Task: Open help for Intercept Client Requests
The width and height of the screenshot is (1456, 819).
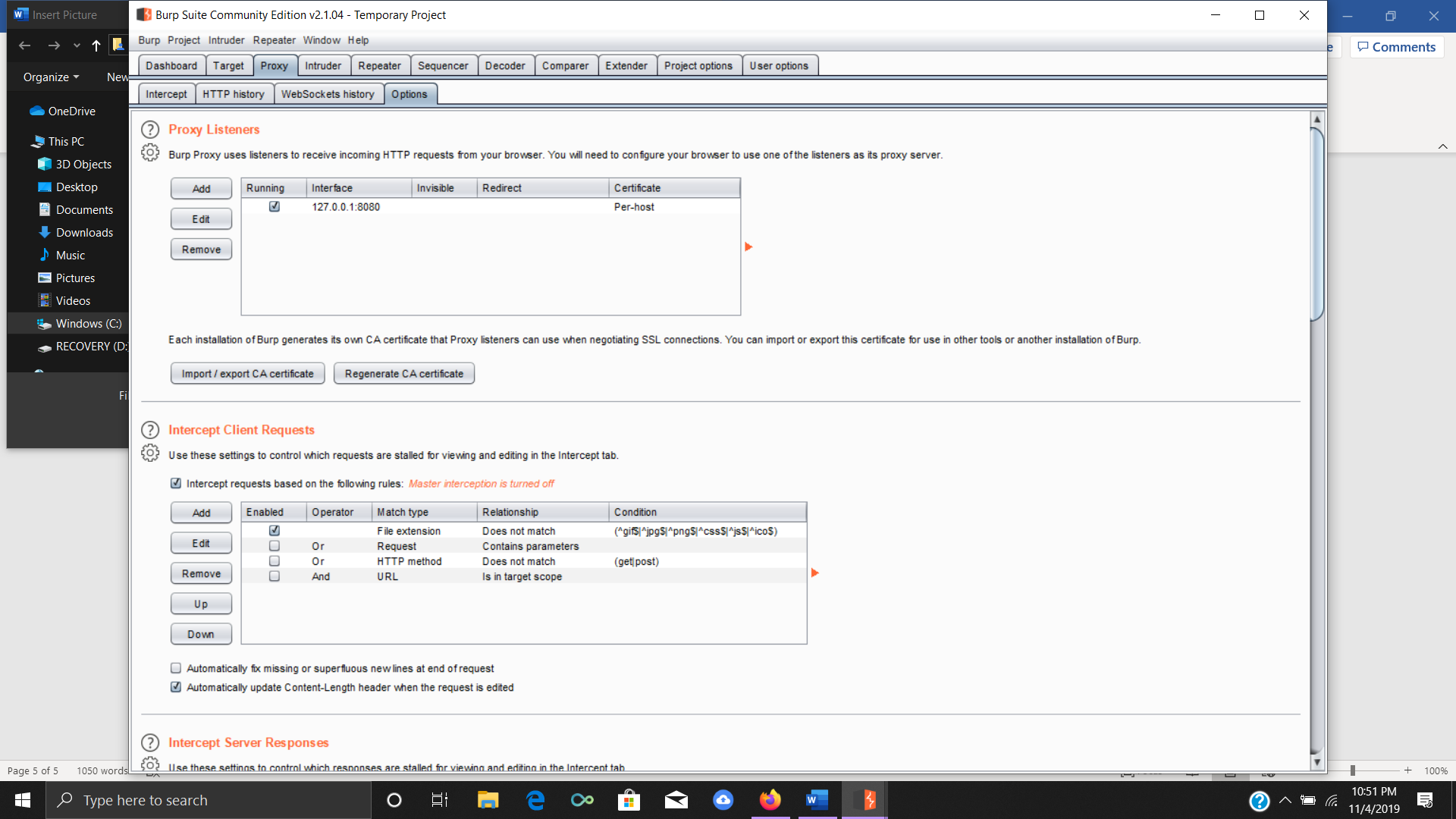Action: [150, 430]
